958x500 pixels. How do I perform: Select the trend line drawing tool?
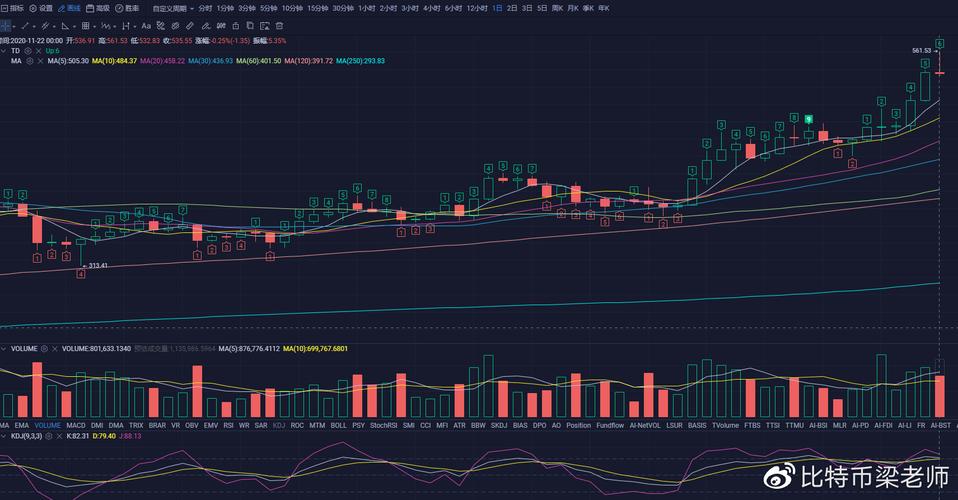(24, 26)
